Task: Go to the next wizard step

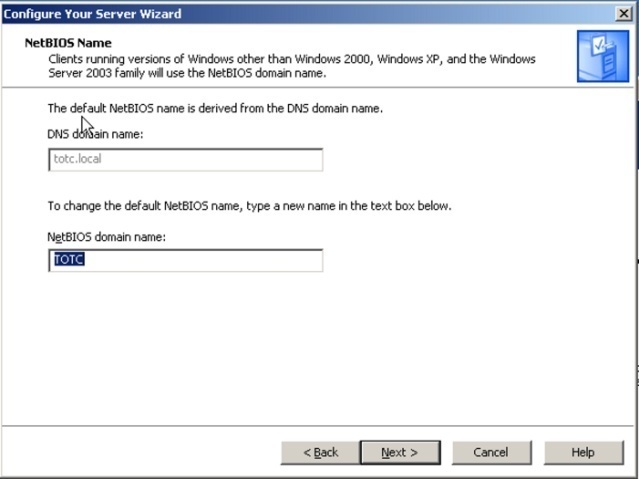Action: click(x=400, y=452)
